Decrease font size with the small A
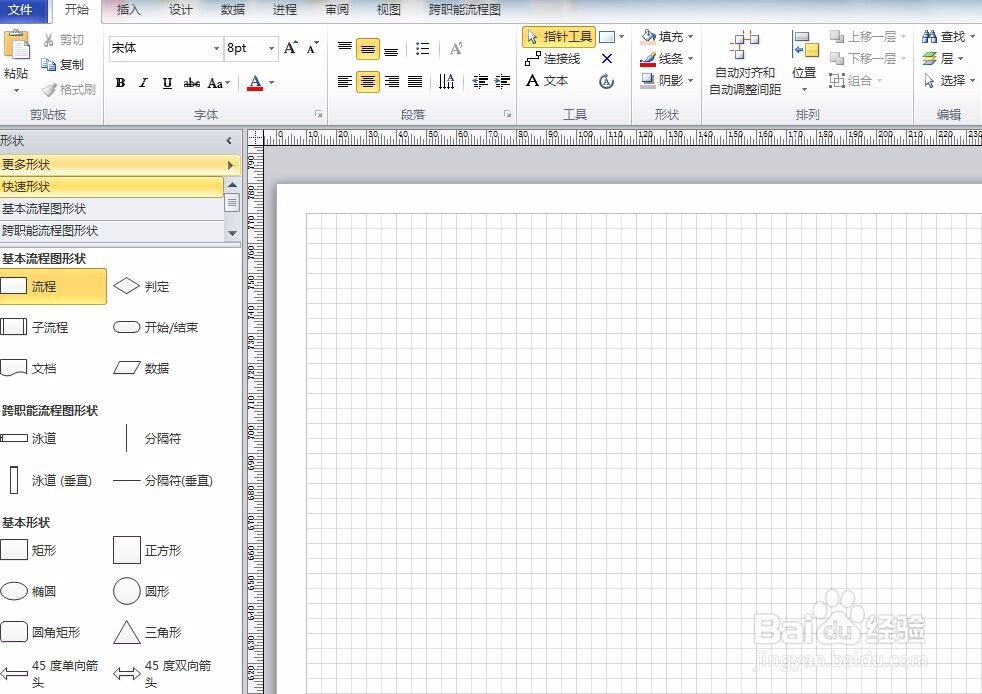Viewport: 982px width, 694px height. click(312, 48)
